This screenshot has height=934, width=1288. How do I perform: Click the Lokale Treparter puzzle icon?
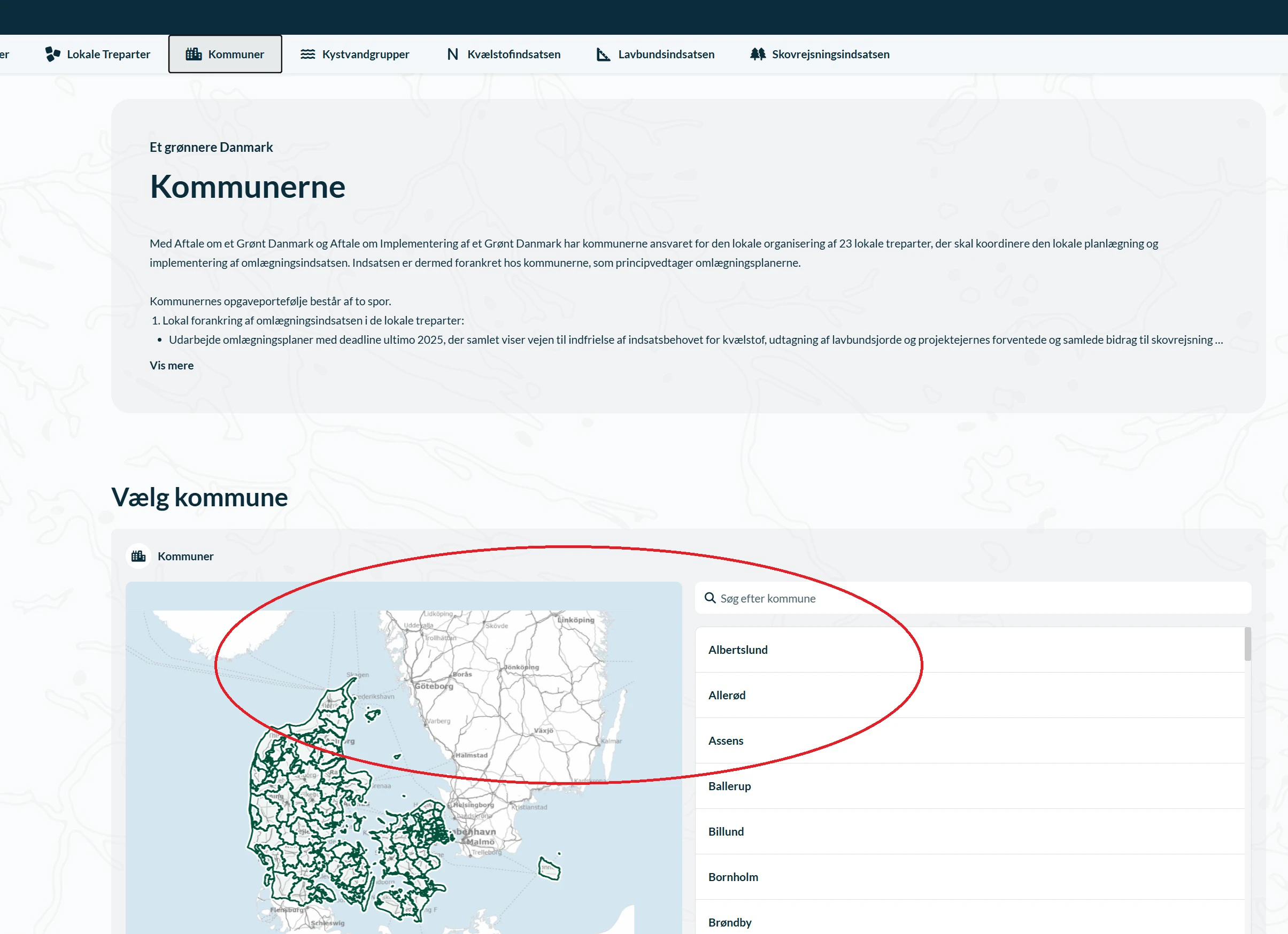pos(53,54)
